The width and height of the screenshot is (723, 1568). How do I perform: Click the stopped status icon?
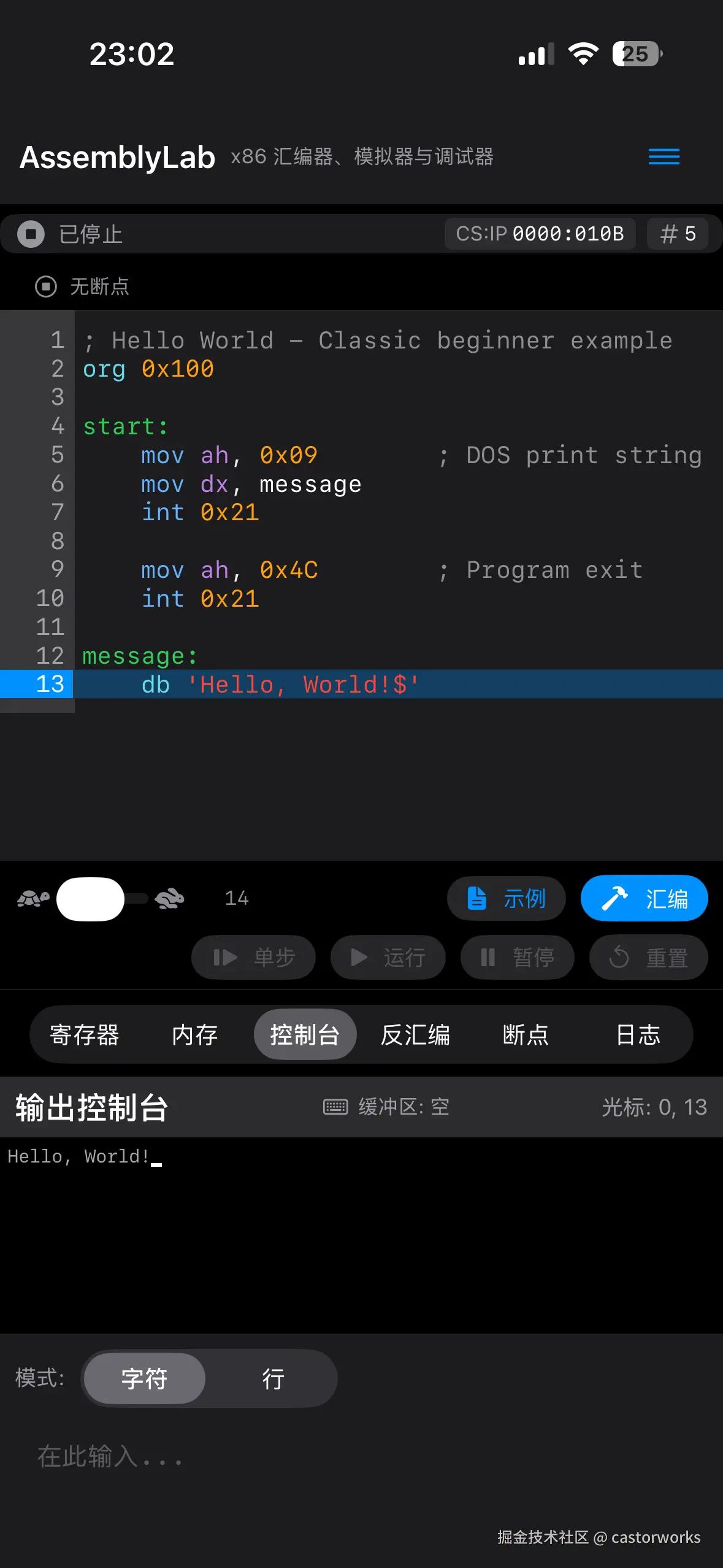[x=31, y=234]
